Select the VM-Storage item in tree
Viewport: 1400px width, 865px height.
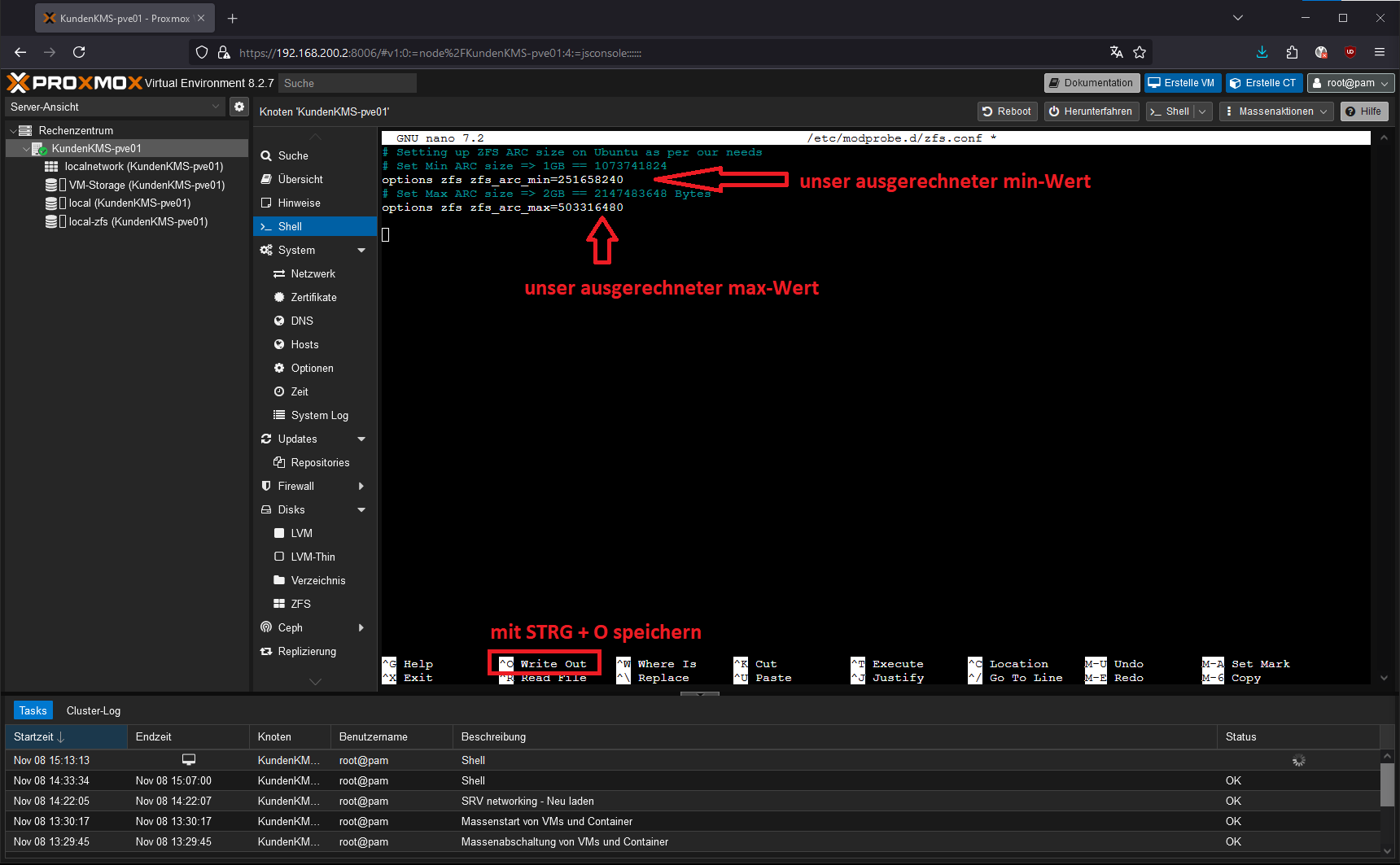[x=146, y=185]
